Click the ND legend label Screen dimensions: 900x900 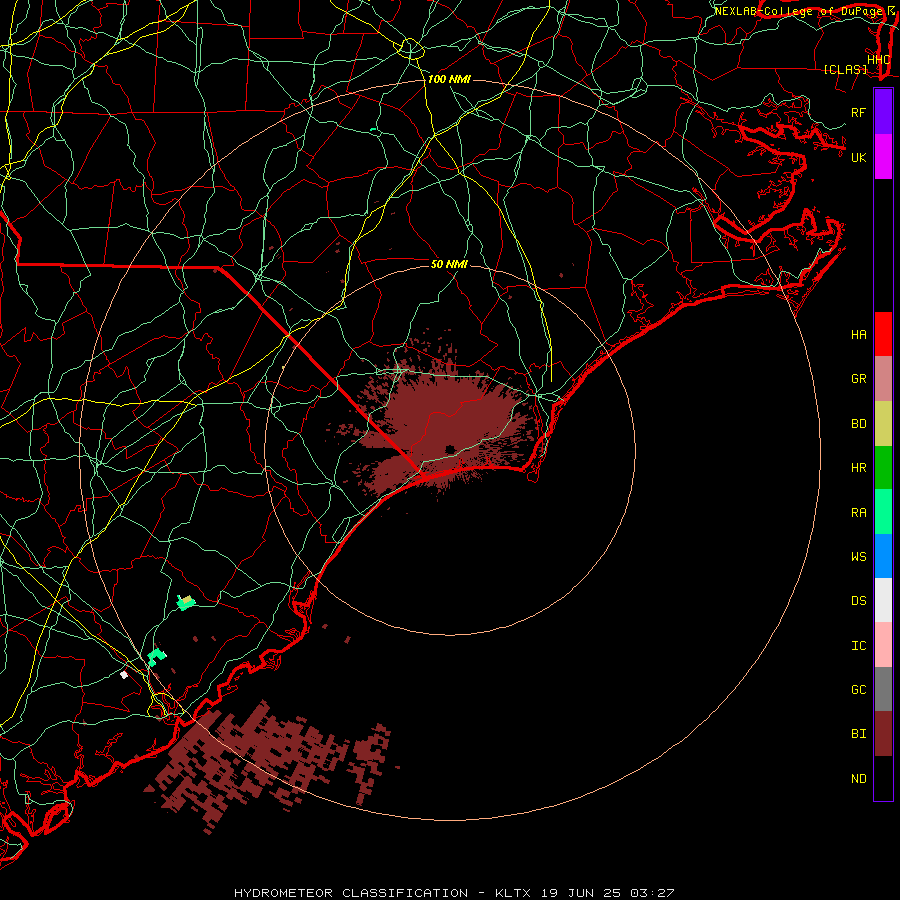(x=858, y=779)
